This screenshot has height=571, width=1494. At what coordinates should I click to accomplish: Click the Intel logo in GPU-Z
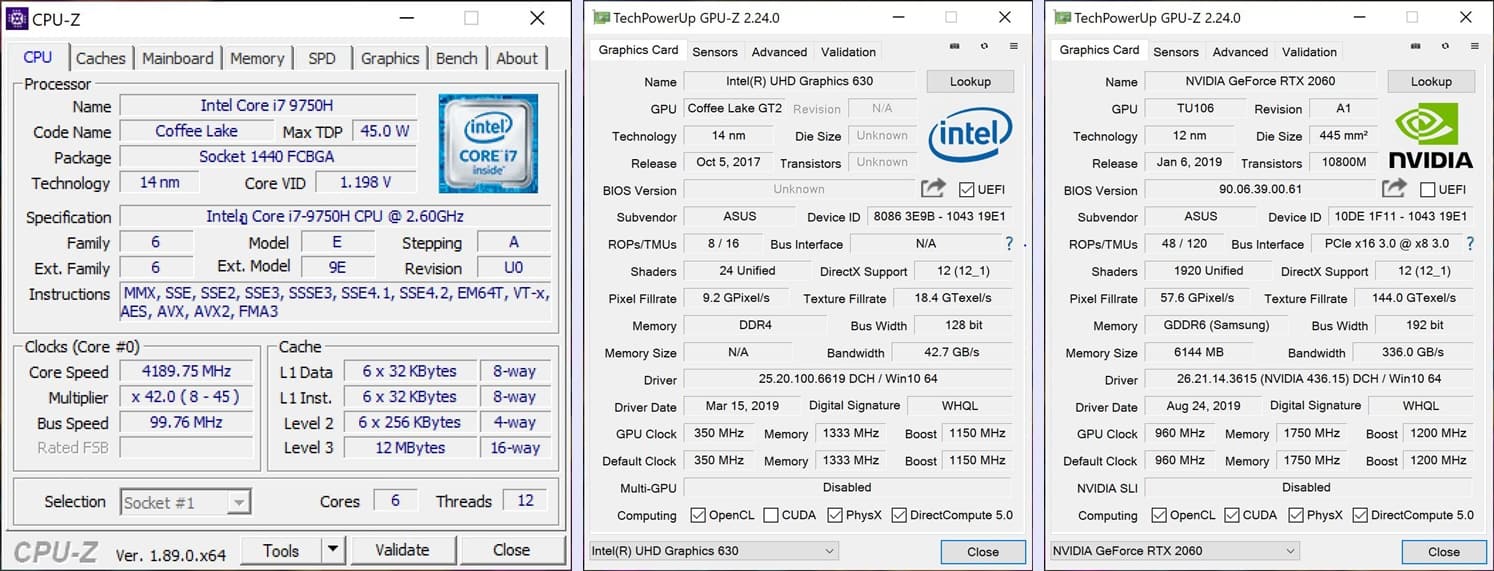[970, 134]
